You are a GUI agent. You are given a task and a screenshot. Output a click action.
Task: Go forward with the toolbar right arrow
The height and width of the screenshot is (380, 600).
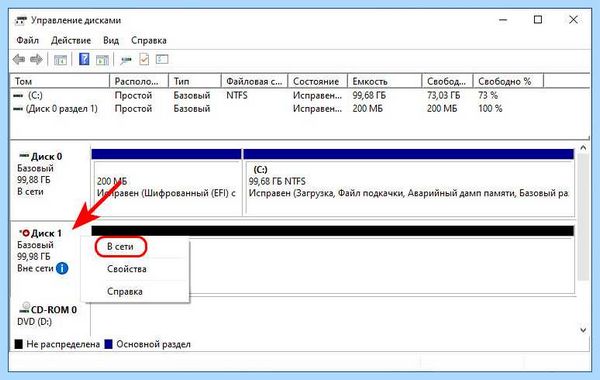(36, 59)
